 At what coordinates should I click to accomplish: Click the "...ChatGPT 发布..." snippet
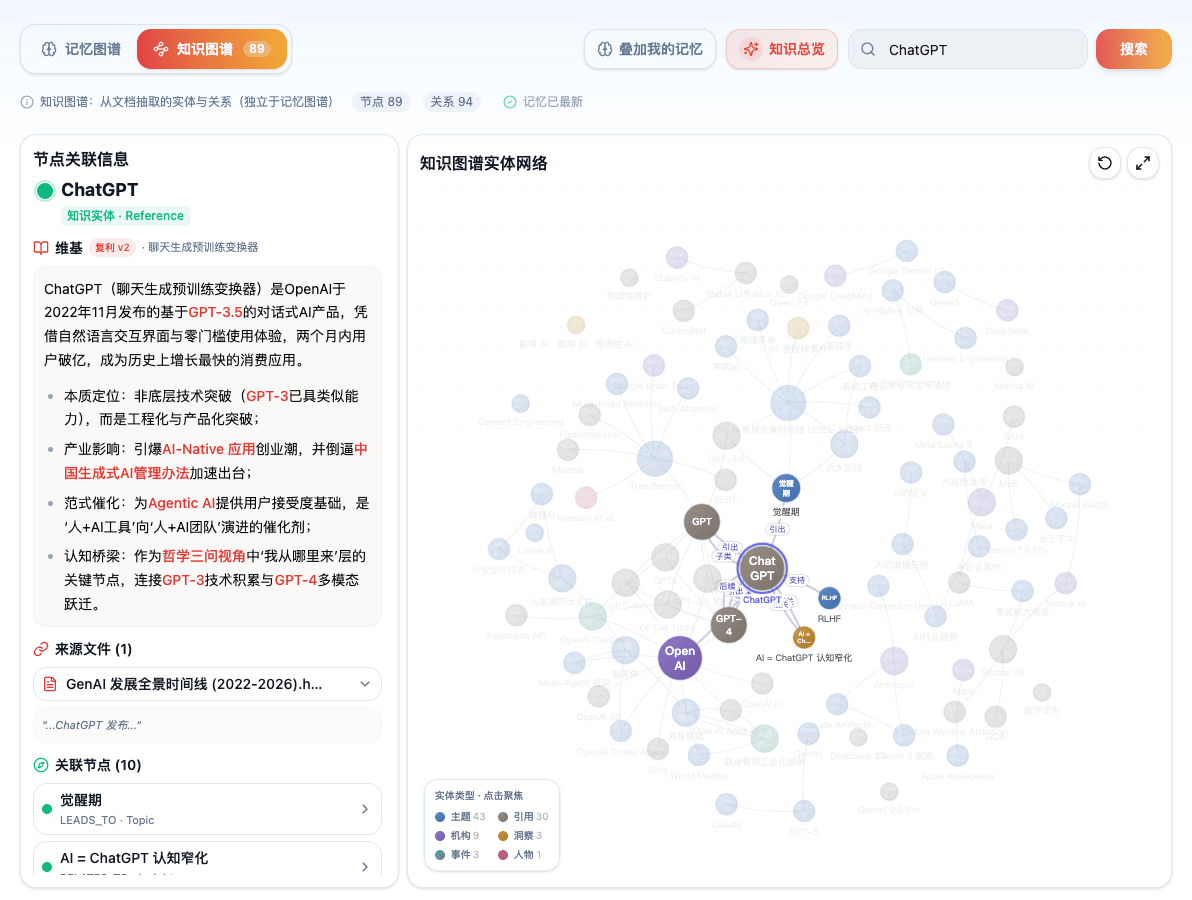coord(208,725)
